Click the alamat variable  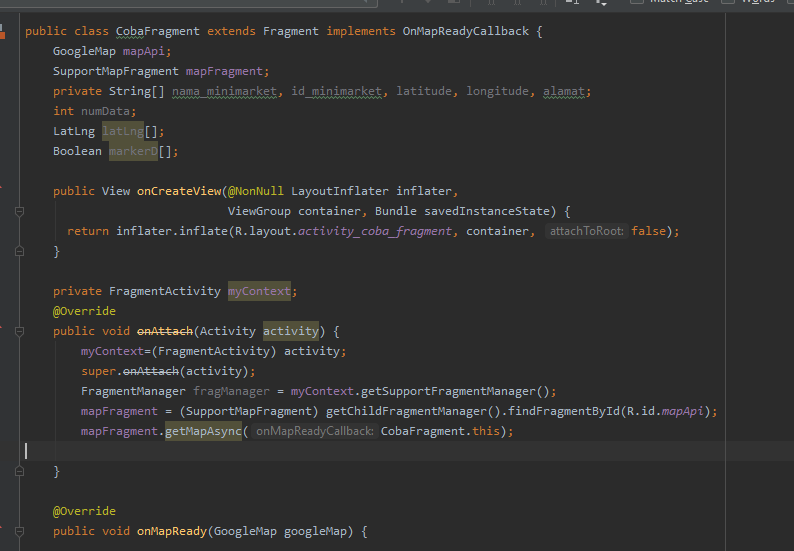(x=564, y=91)
